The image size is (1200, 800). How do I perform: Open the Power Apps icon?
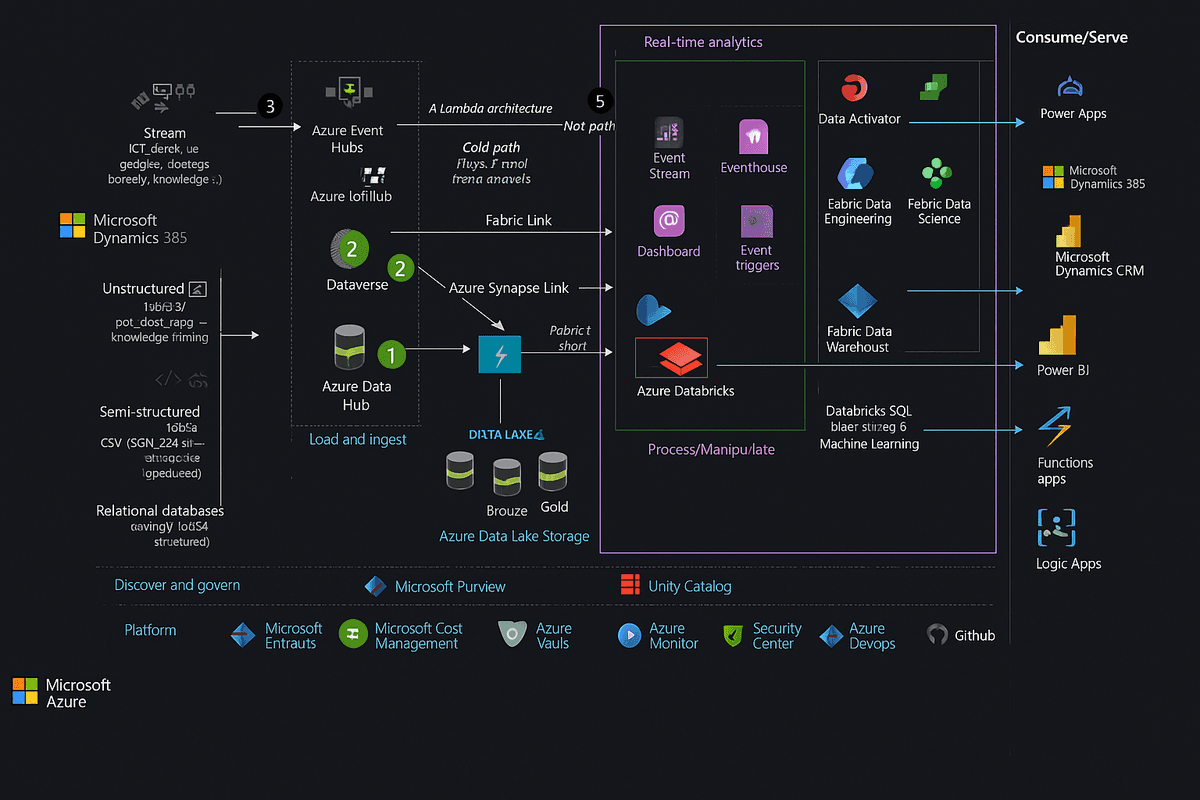tap(1072, 87)
